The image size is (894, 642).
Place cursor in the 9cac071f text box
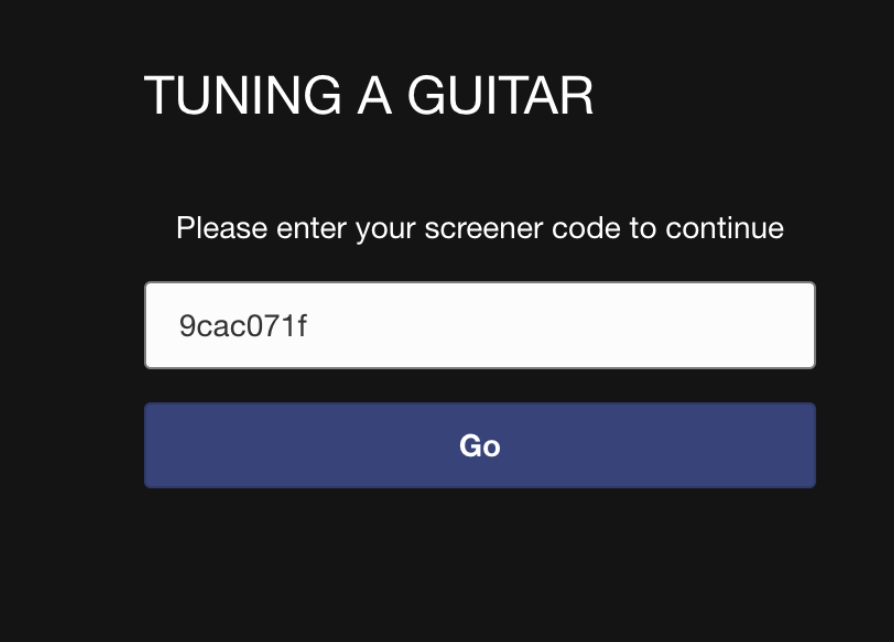tap(479, 326)
